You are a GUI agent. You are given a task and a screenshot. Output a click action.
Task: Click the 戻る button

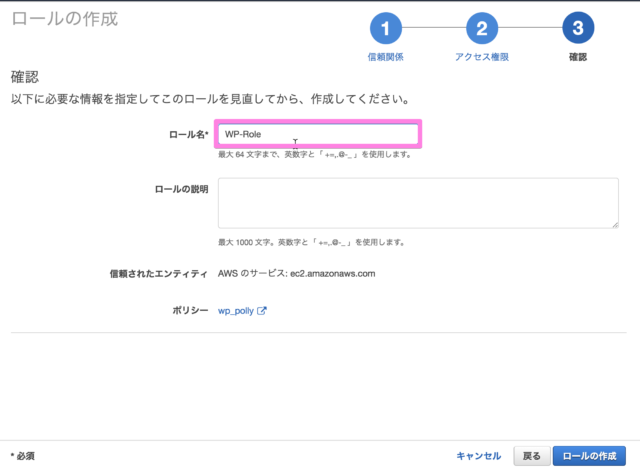point(532,456)
